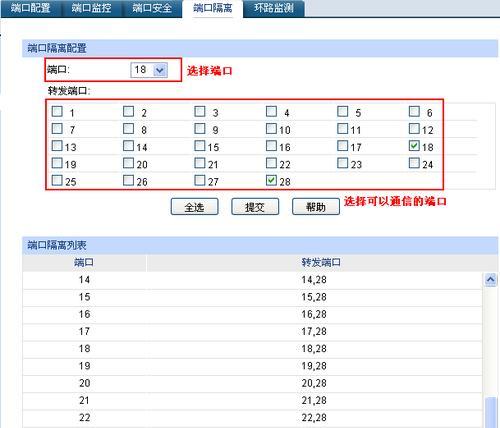
Task: Click forwarding value 18,28 in list
Action: 314,349
